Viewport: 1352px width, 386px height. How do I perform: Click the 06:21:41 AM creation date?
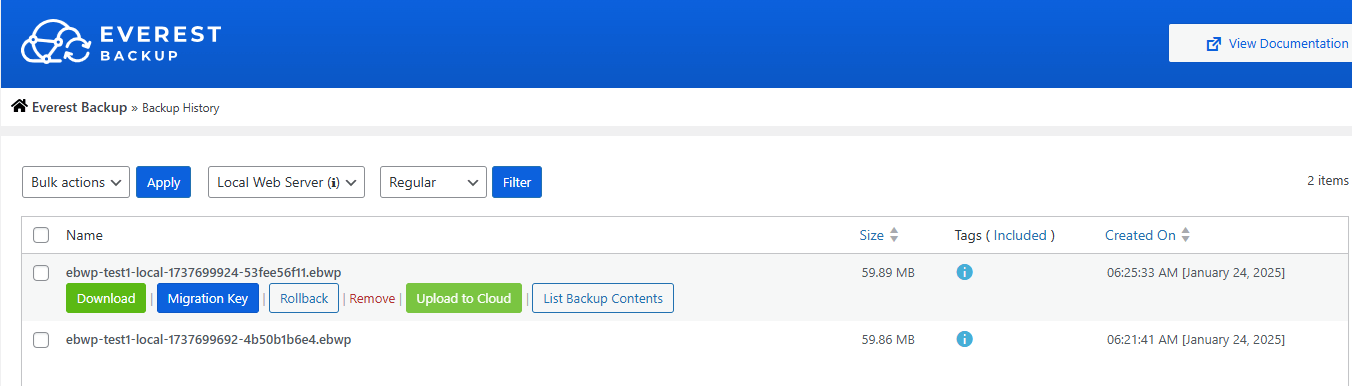pos(1196,339)
